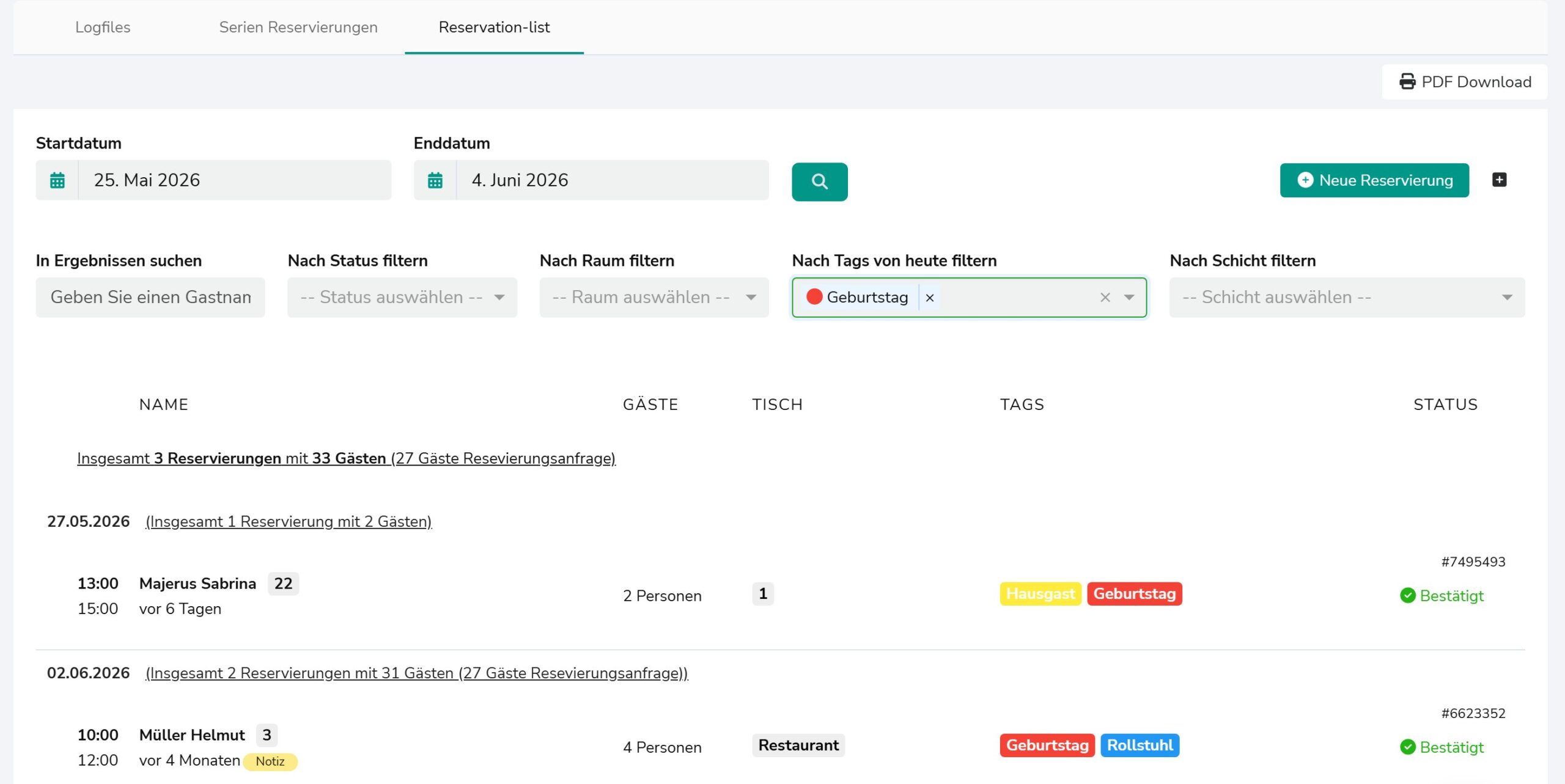Open the Majerus Sabrina reservation
Image resolution: width=1565 pixels, height=784 pixels.
197,584
